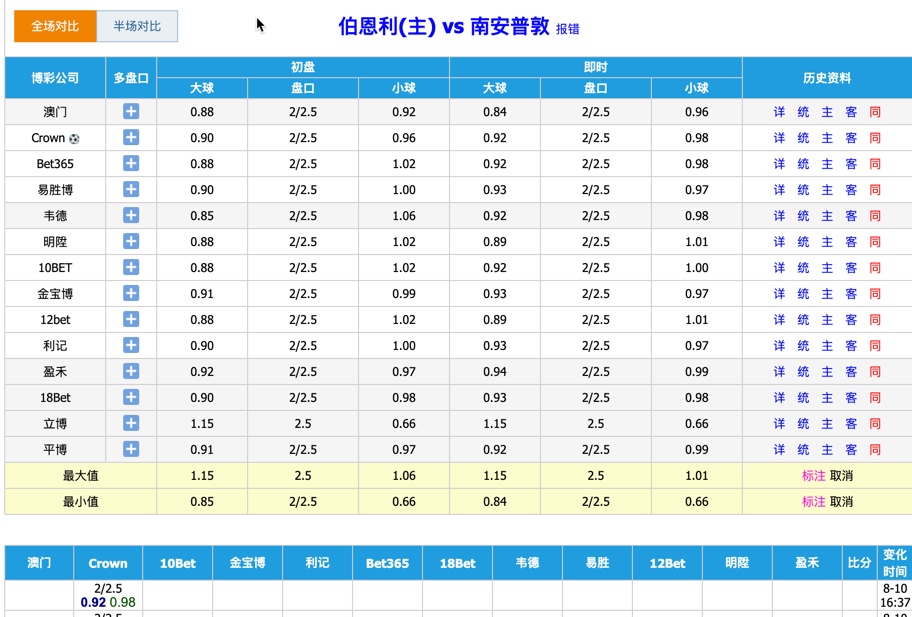Viewport: 912px width, 617px height.
Task: Open 统 link for Bet365 row
Action: tap(803, 164)
